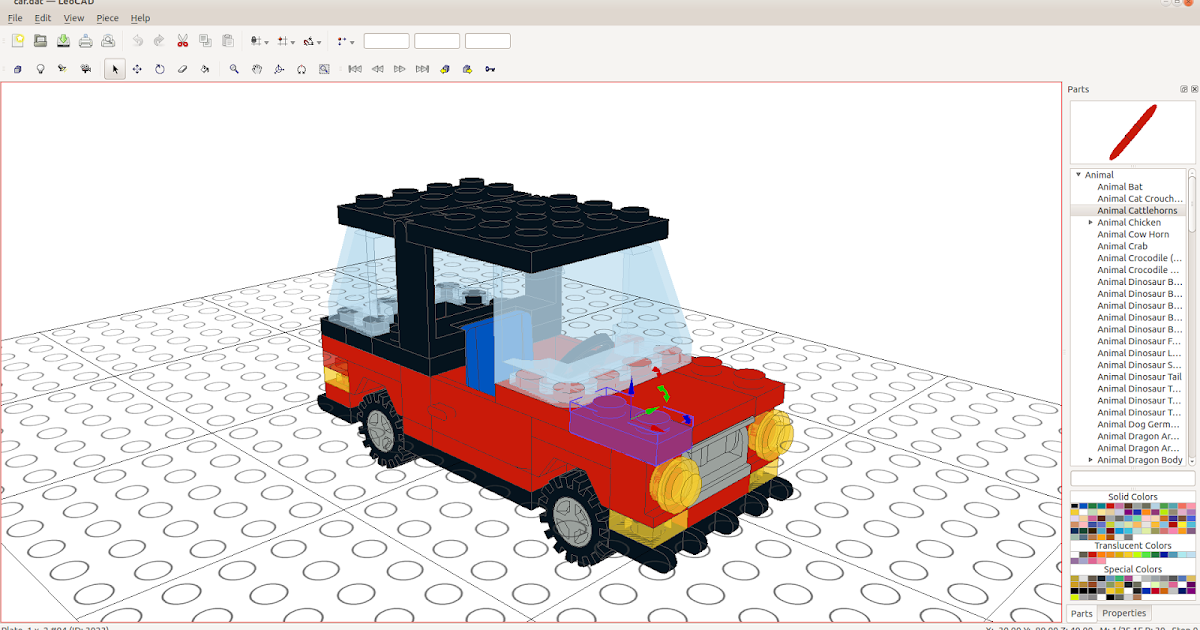Click the Redo arrow icon

[159, 41]
